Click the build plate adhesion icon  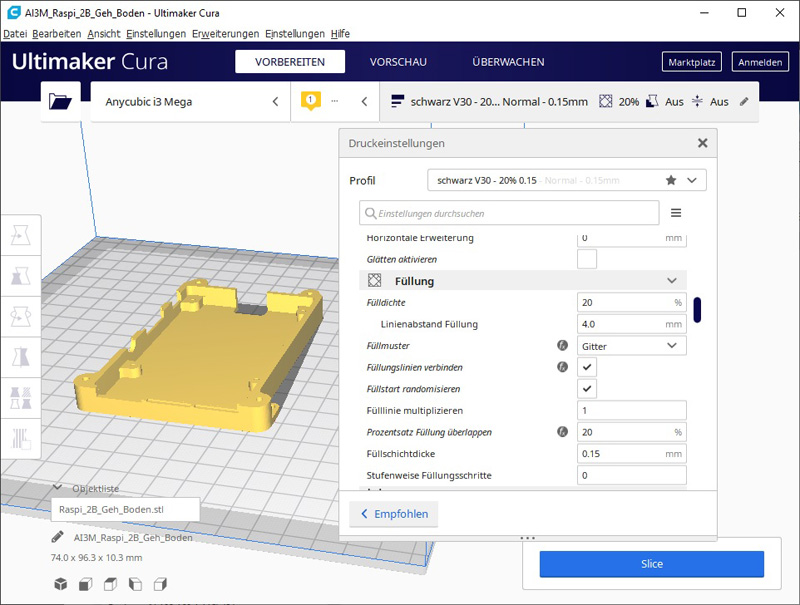click(697, 101)
